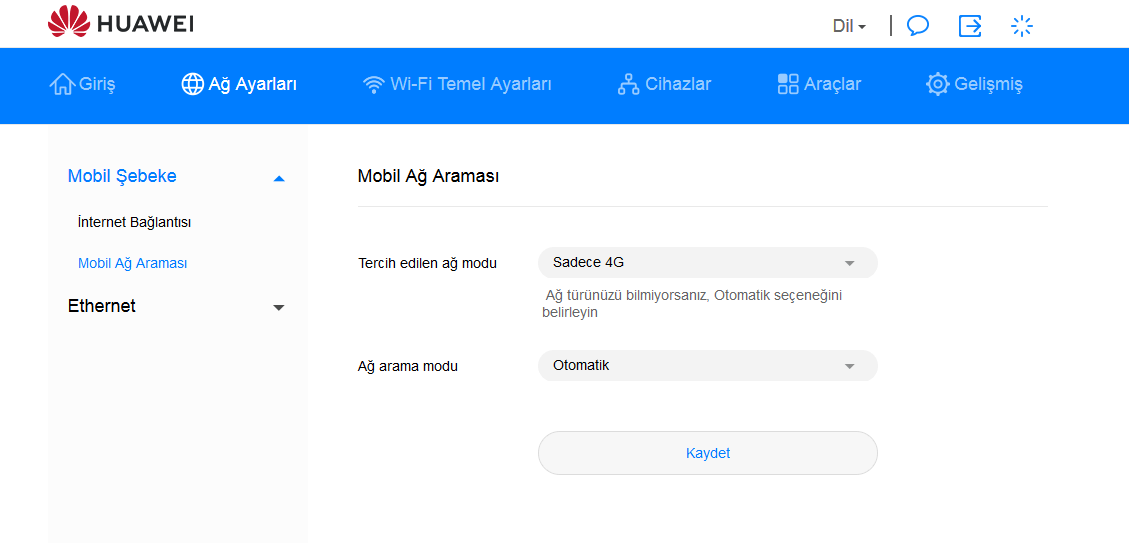This screenshot has width=1129, height=543.
Task: Open the message bubble icon
Action: (918, 26)
